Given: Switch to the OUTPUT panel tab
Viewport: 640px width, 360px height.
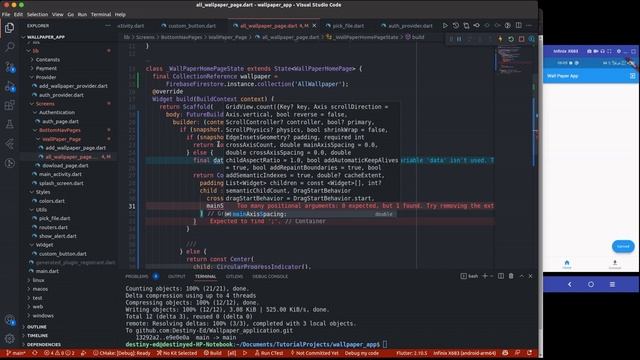Looking at the screenshot, I should click(x=177, y=276).
